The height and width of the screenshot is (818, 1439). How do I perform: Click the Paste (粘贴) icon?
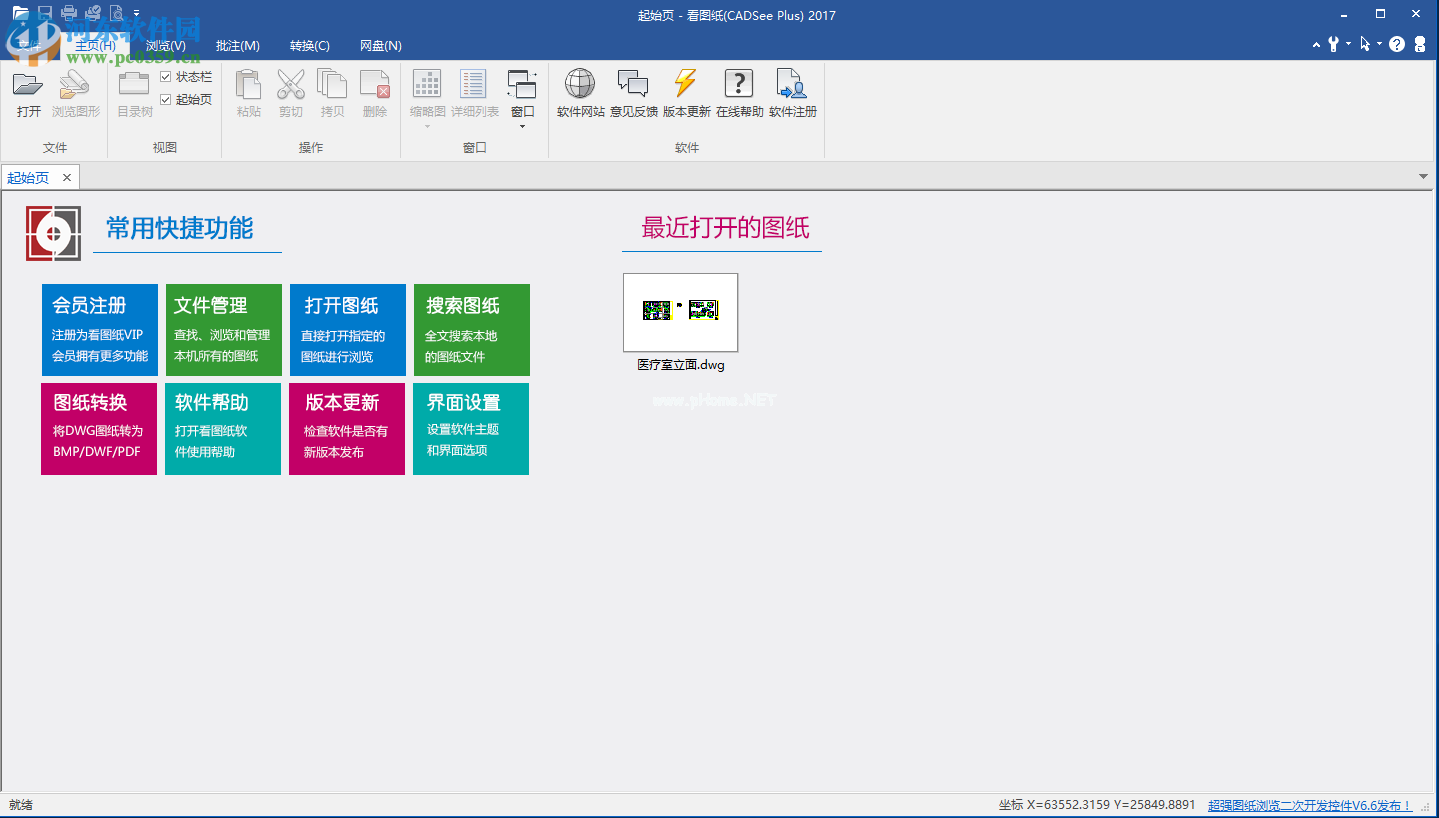(248, 85)
